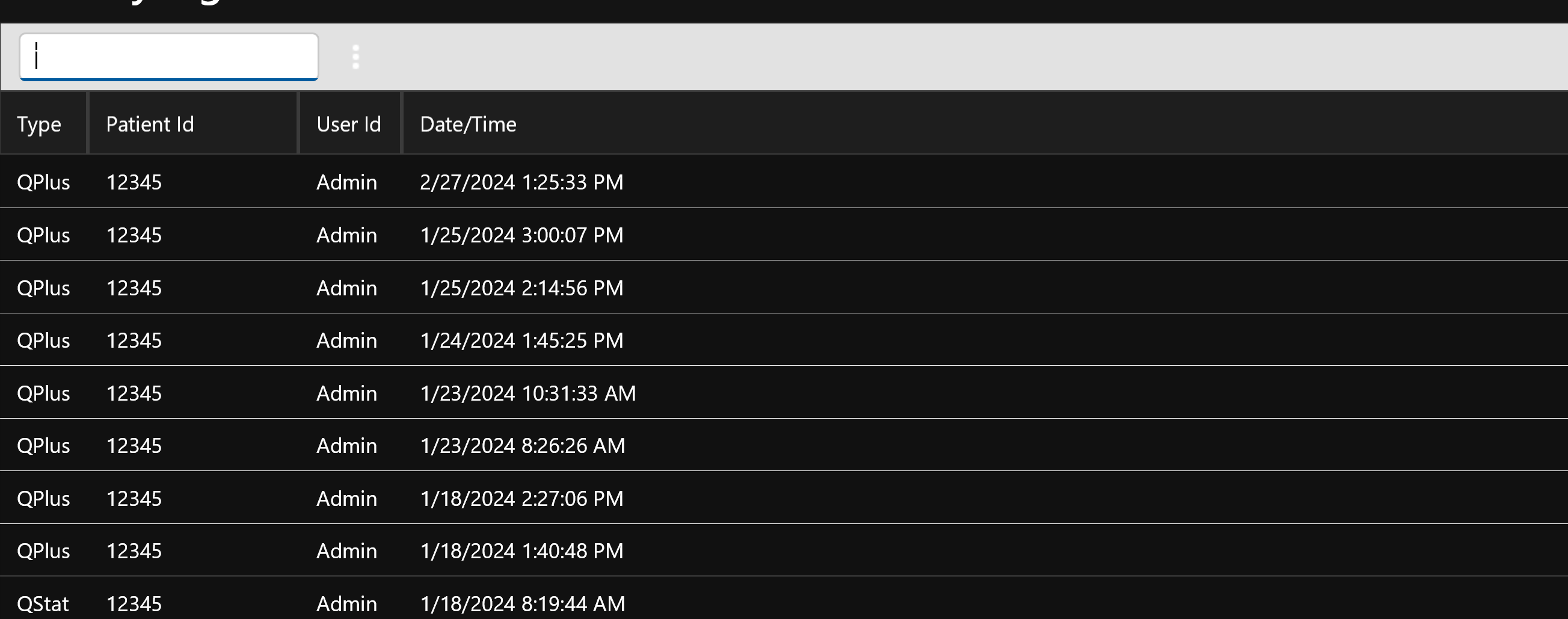Open the 1/23/2024 10:31:33 AM record
The height and width of the screenshot is (619, 1568).
[527, 393]
